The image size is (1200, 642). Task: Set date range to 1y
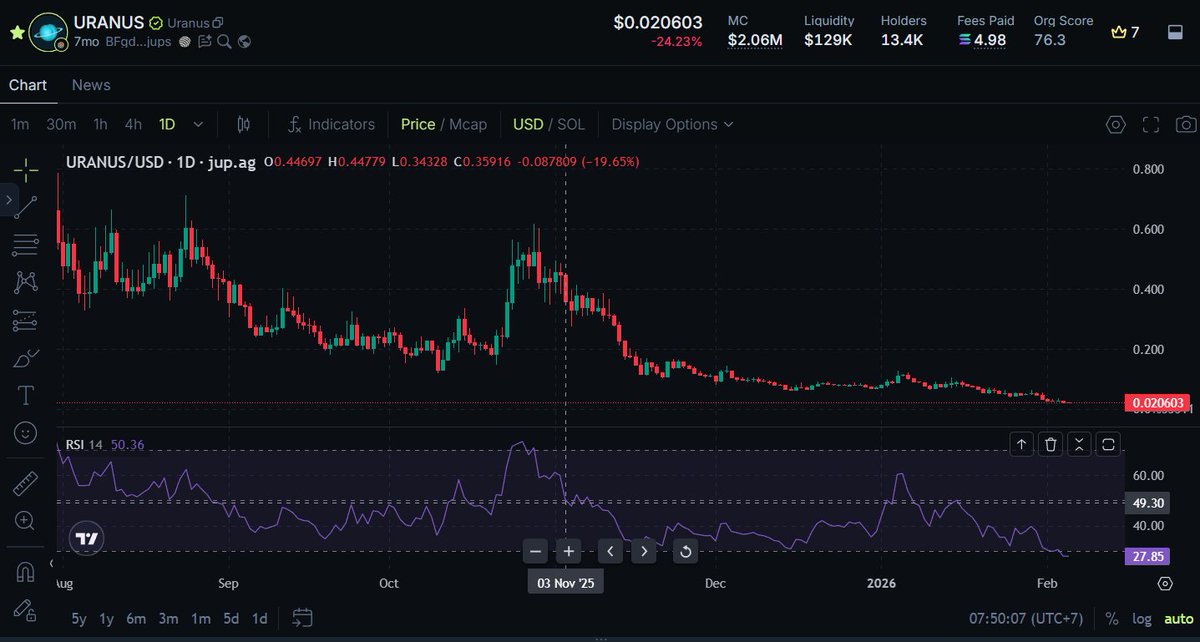click(108, 618)
